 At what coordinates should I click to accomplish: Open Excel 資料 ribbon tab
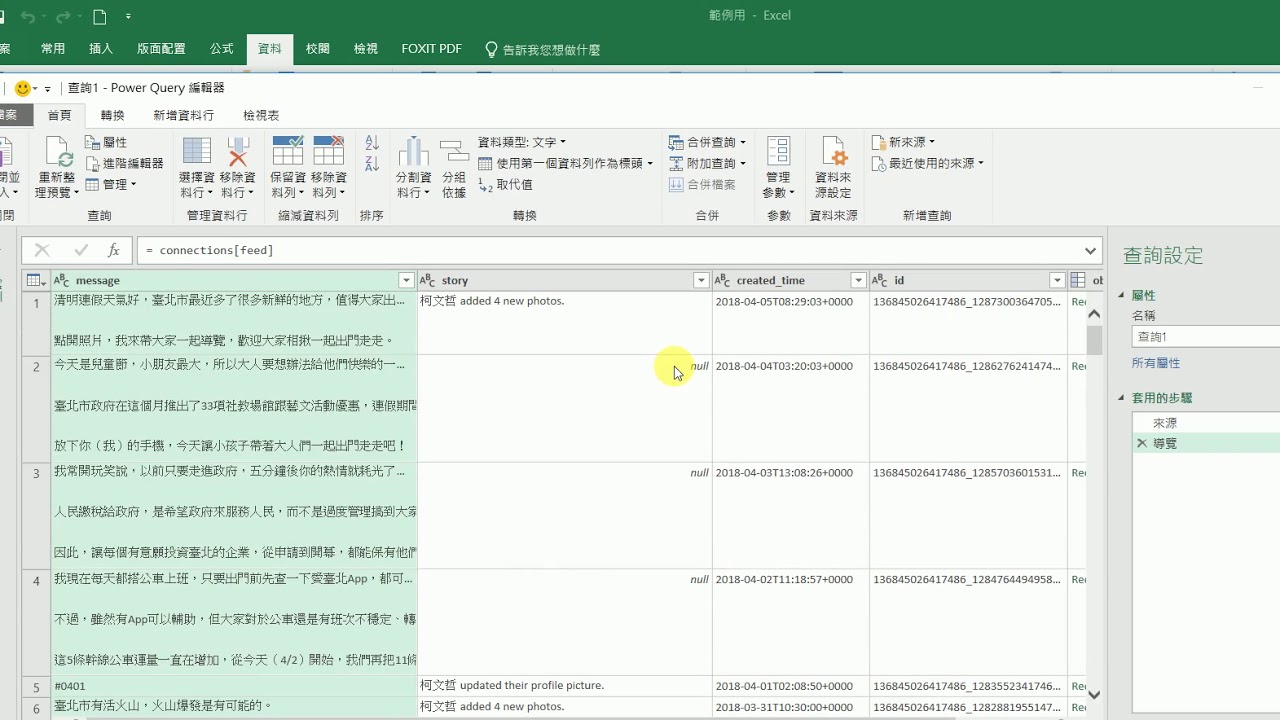coord(270,49)
